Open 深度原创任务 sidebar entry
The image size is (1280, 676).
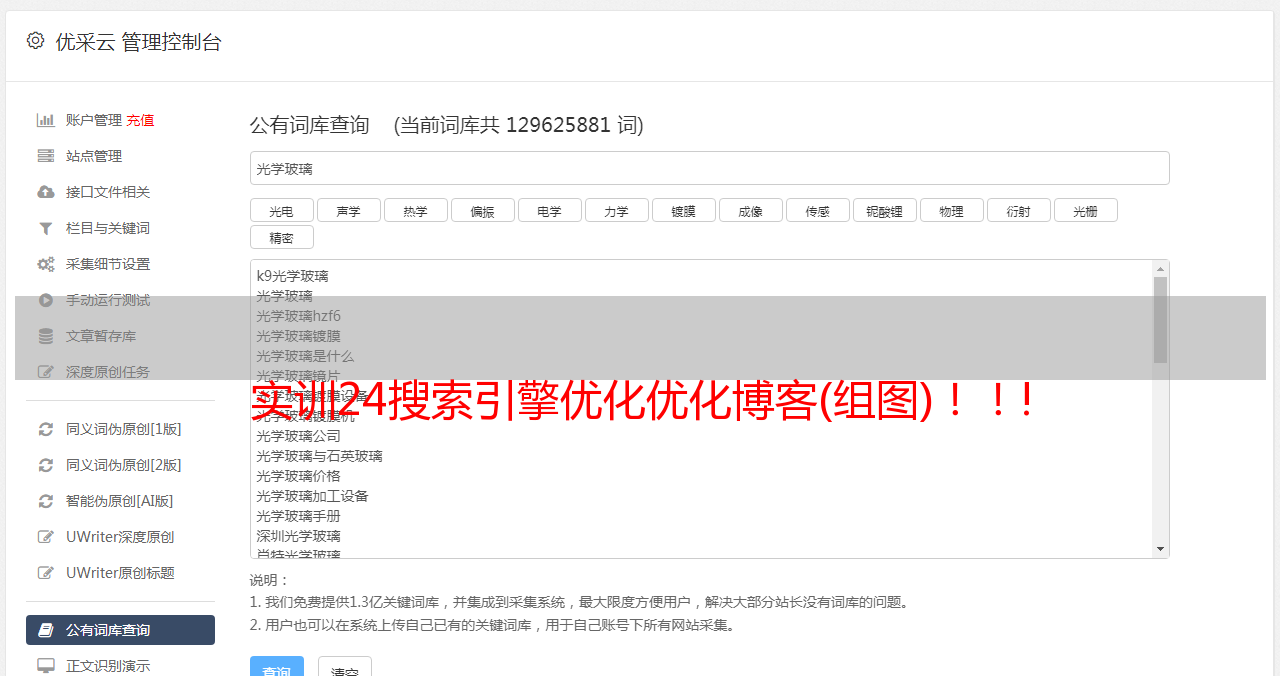(x=108, y=372)
